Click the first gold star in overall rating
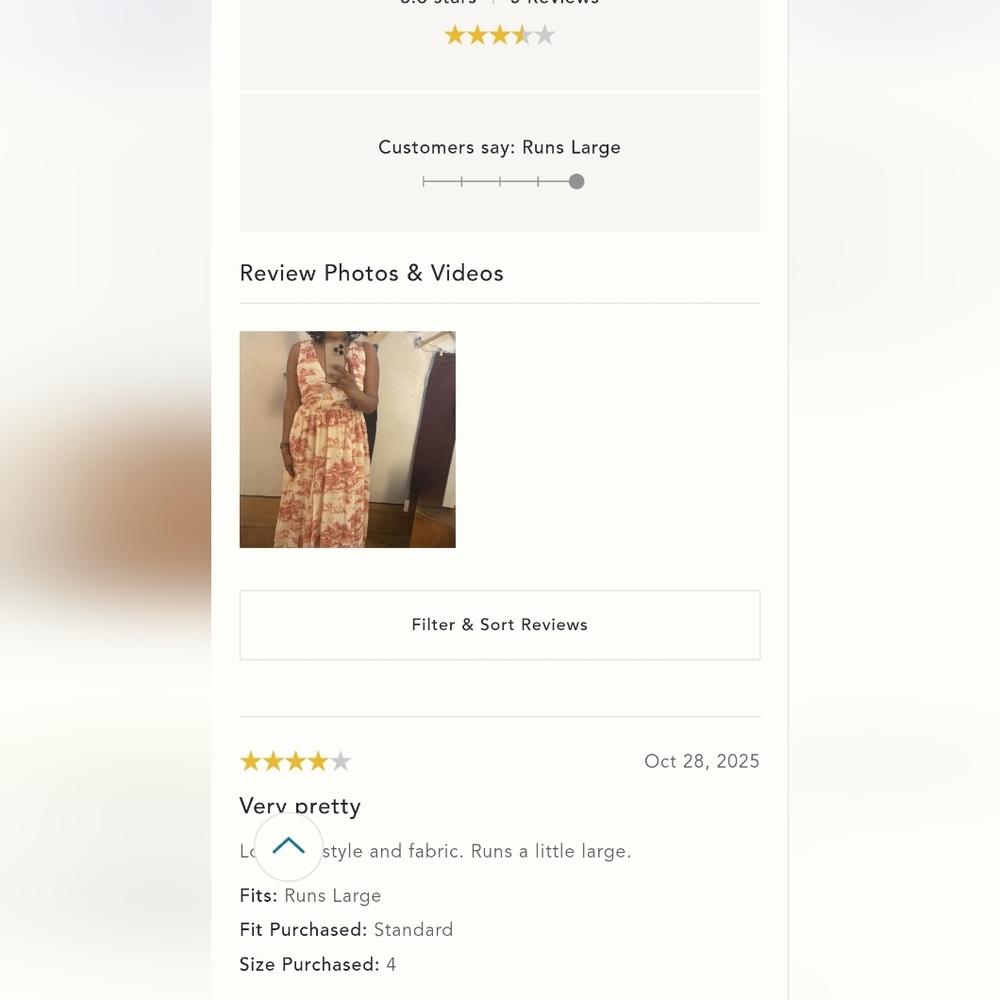The height and width of the screenshot is (1000, 1000). click(455, 35)
